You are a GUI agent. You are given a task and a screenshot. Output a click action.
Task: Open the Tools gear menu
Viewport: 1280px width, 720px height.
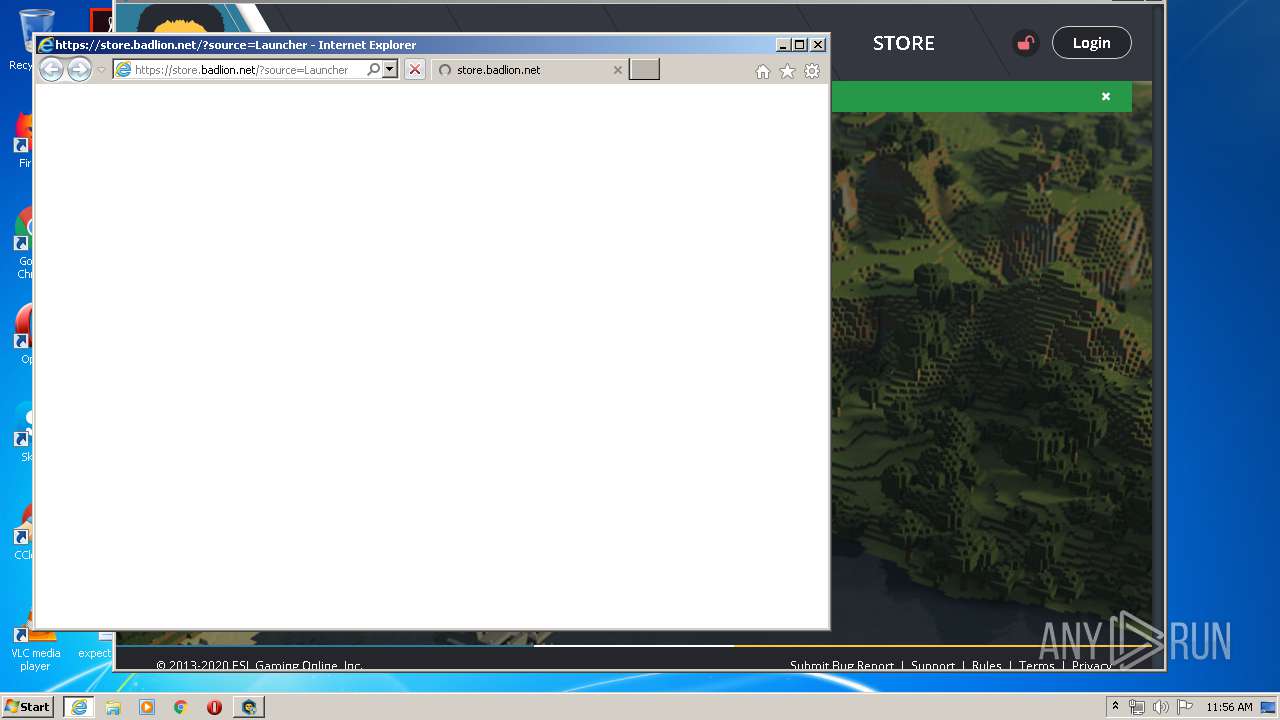click(x=812, y=71)
